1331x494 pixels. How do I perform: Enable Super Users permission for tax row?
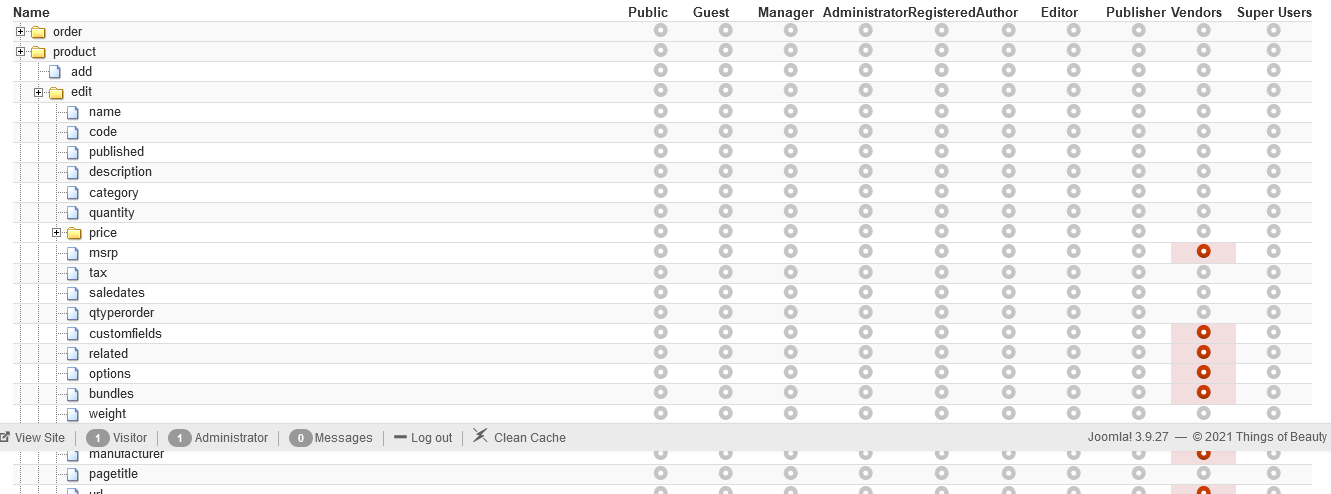[x=1274, y=272]
